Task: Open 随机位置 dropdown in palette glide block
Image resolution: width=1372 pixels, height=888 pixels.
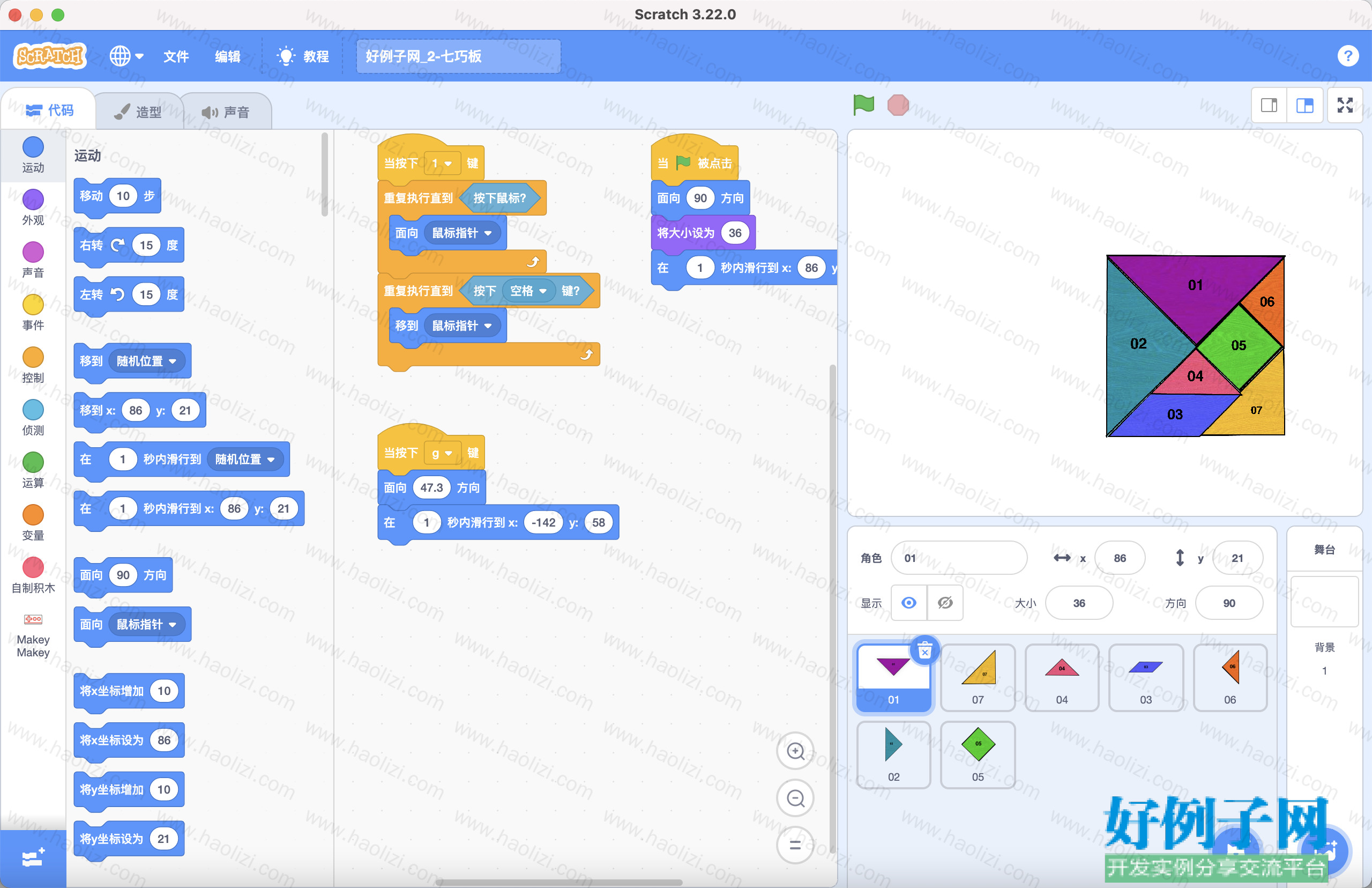Action: click(245, 459)
